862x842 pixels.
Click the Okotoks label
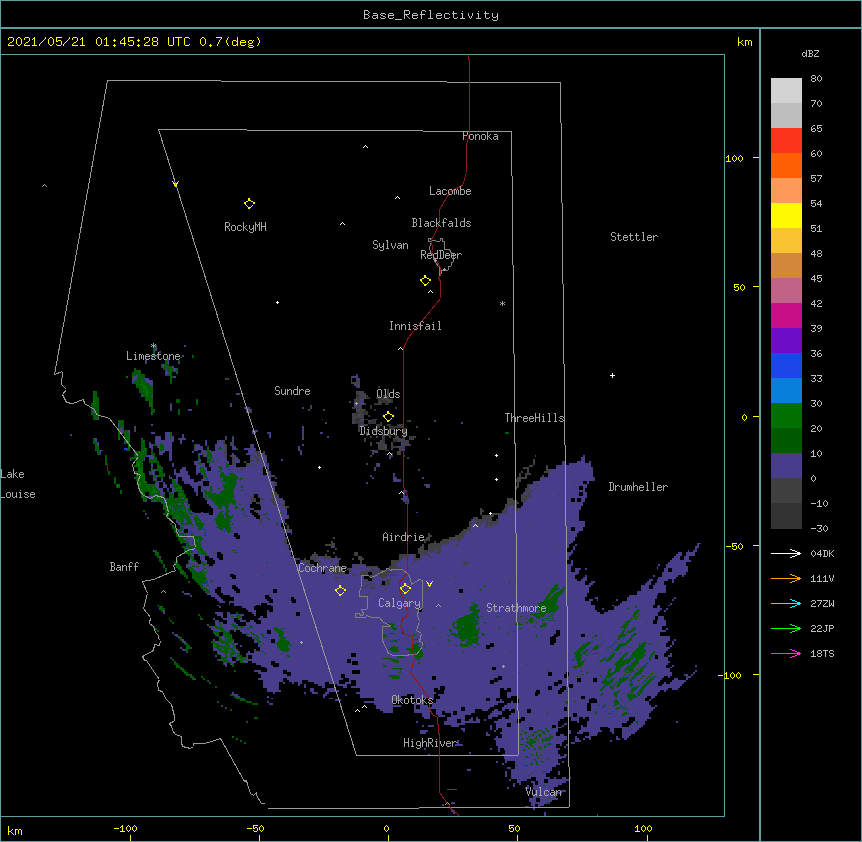tap(412, 700)
